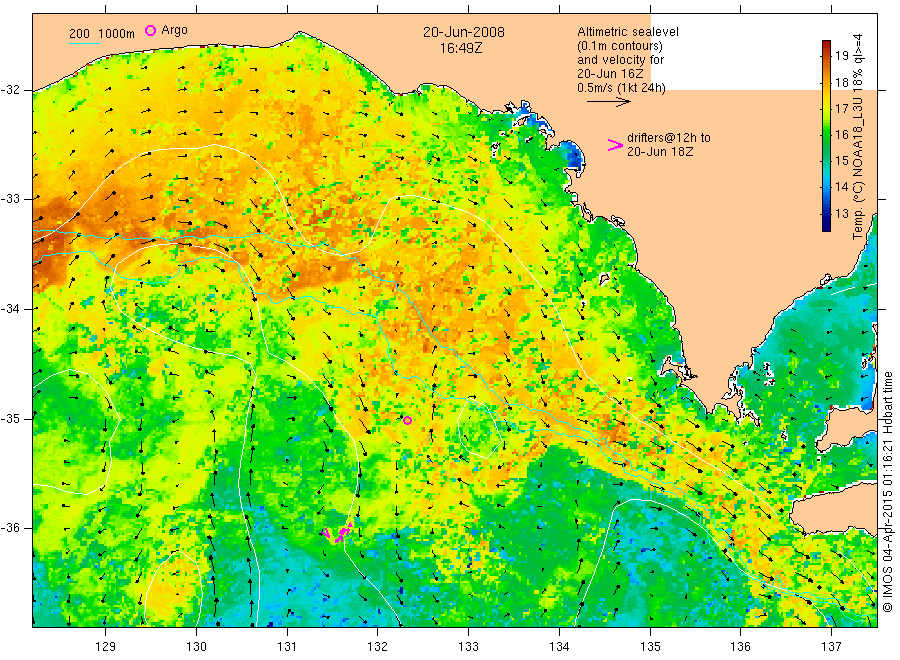This screenshot has height=660, width=900.
Task: Click the color bar value 16
Action: tap(841, 135)
